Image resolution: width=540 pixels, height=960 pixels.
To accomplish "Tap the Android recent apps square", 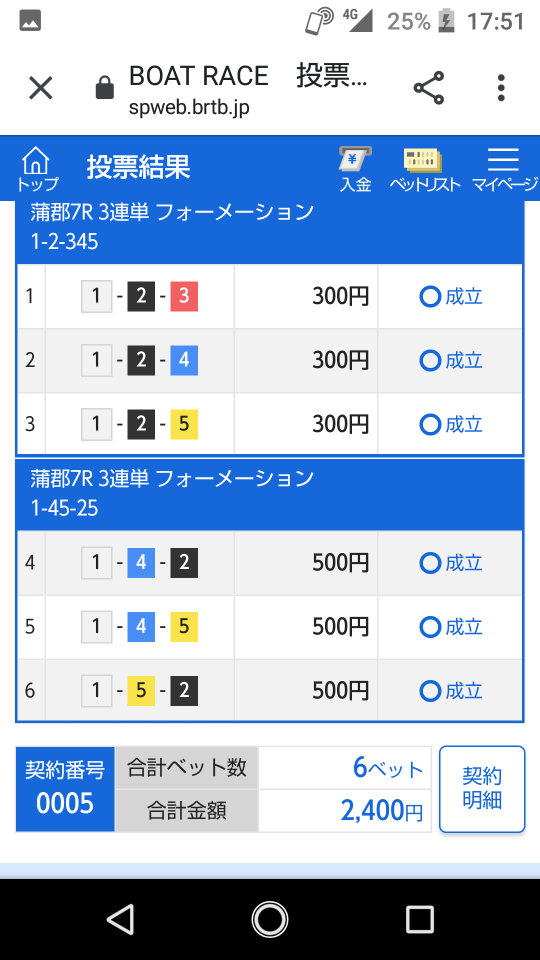I will tap(419, 919).
